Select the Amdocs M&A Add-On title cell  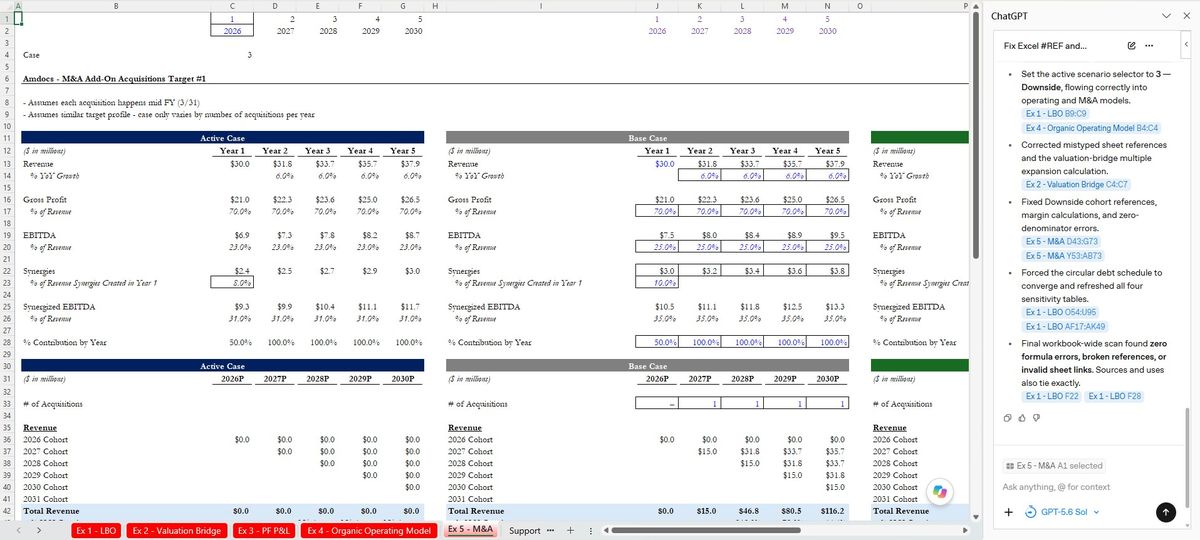tap(116, 77)
